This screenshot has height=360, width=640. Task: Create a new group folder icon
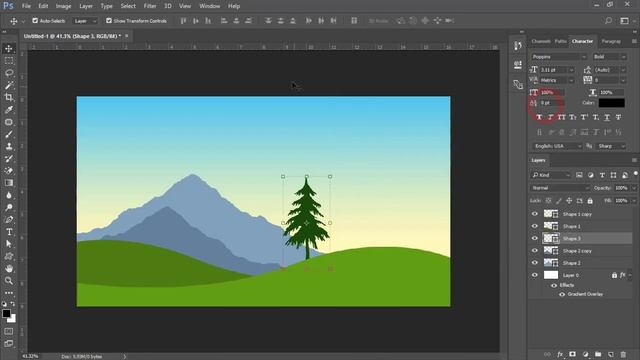[598, 354]
